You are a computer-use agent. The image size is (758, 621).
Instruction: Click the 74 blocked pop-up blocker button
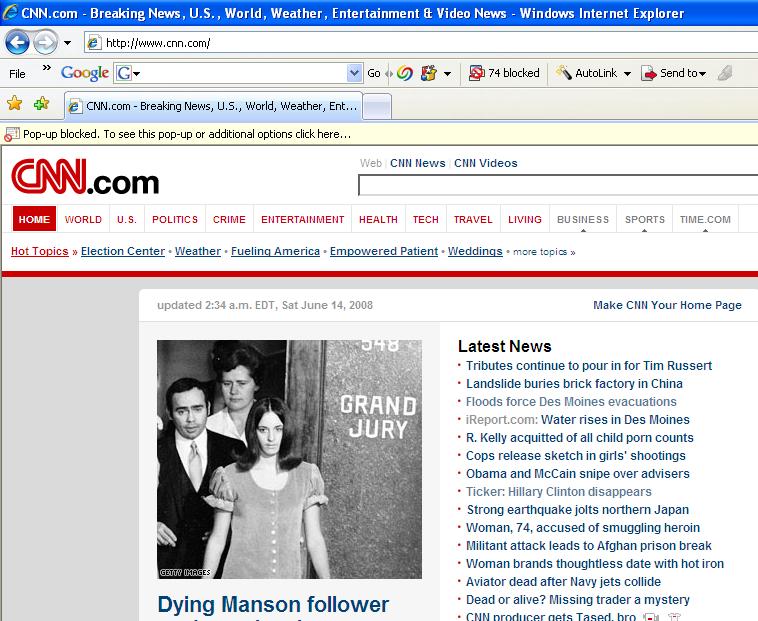(x=504, y=73)
